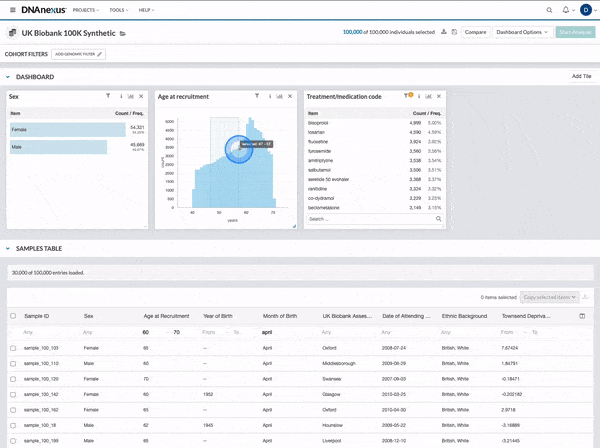This screenshot has width=600, height=448.
Task: Collapse the Dashboard section
Action: click(9, 77)
